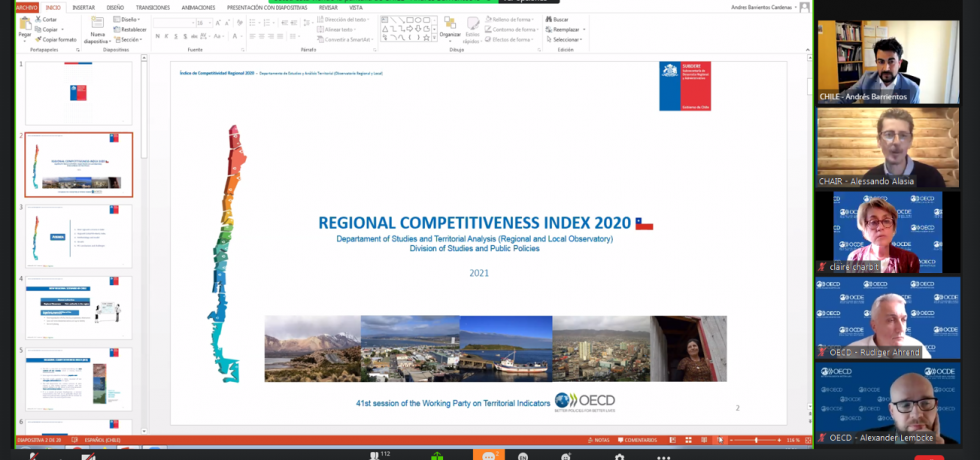Open the Diseño layout dropdown
This screenshot has height=460, width=980.
point(127,19)
